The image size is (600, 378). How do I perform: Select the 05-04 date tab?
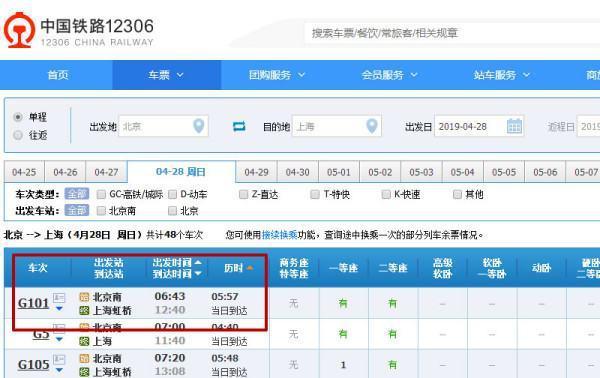[463, 172]
